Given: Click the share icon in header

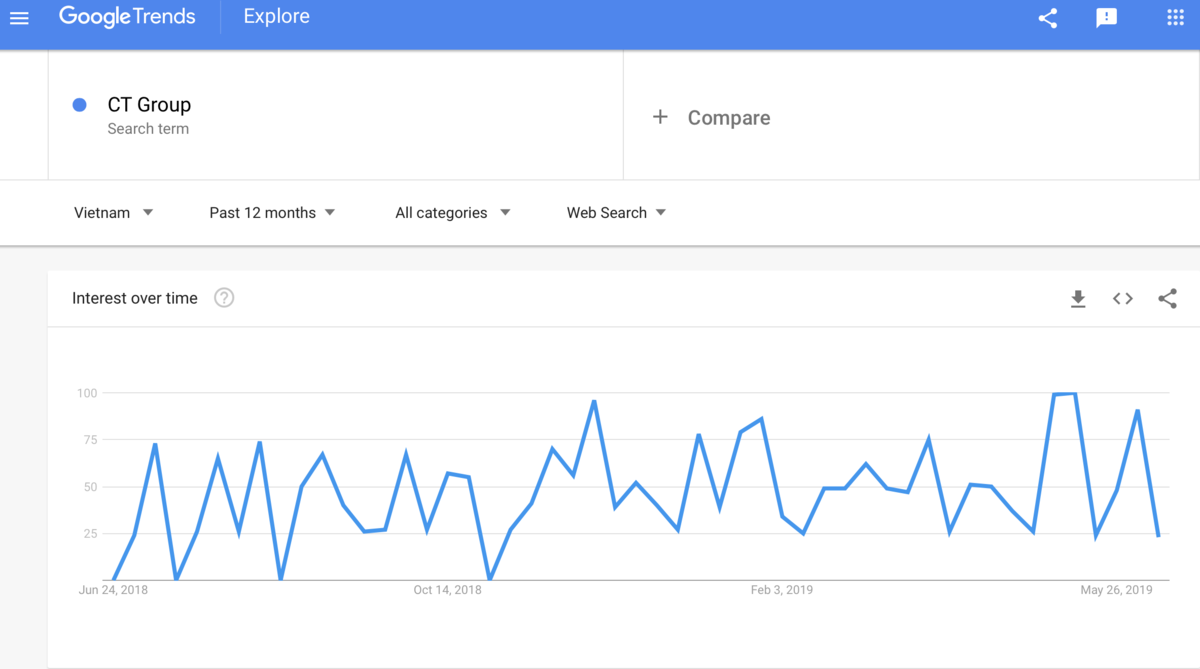Looking at the screenshot, I should (1047, 18).
